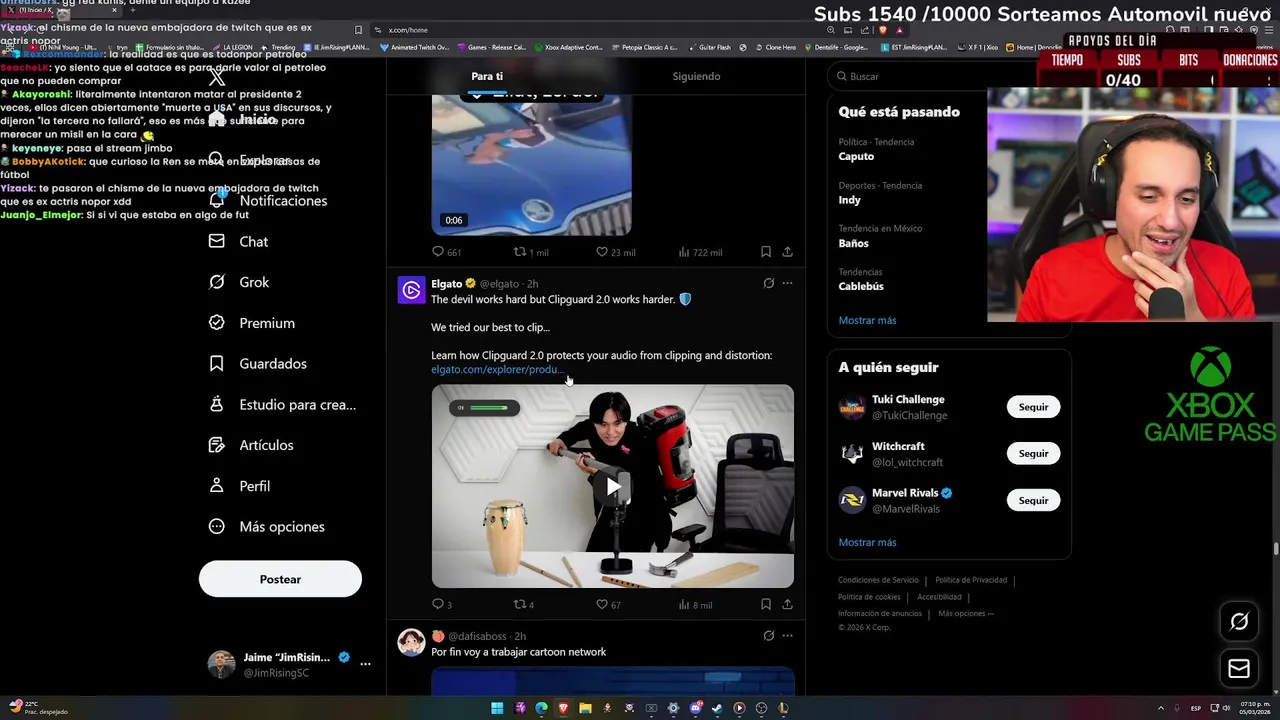Open Steam from the taskbar
Viewport: 1280px width, 720px height.
(x=717, y=708)
